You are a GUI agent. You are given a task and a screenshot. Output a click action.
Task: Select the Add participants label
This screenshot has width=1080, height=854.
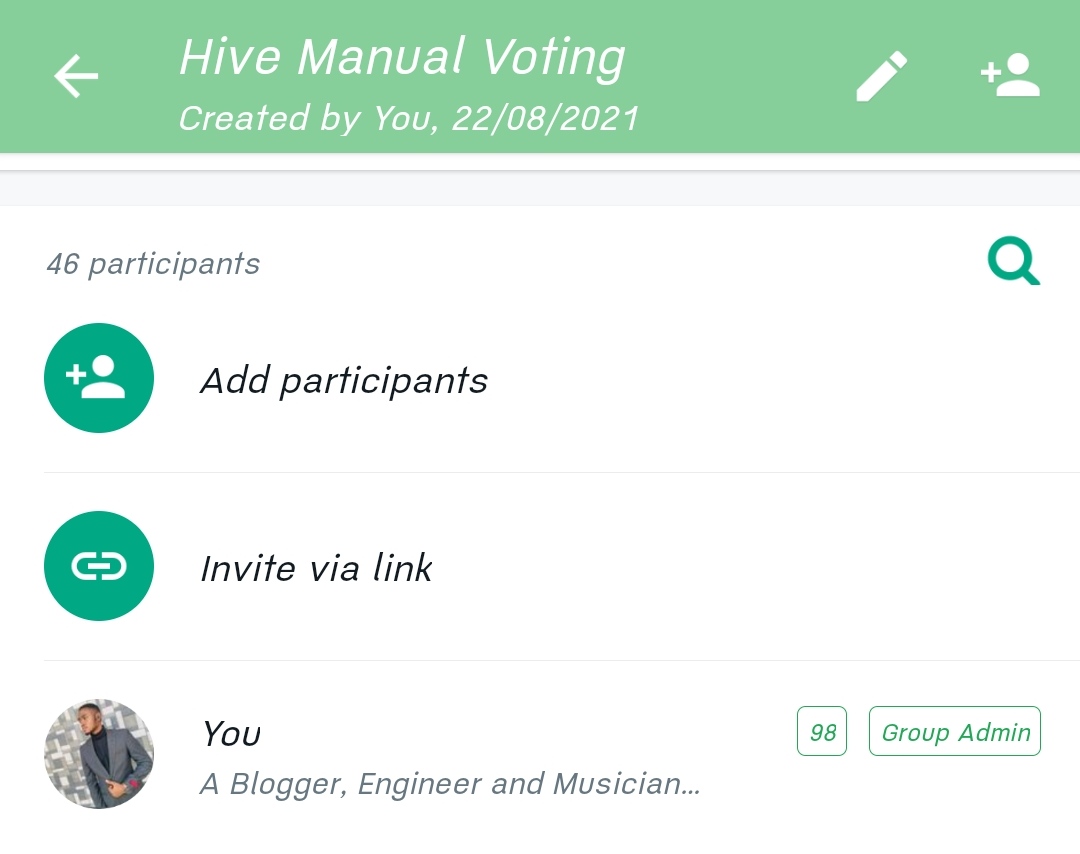point(344,381)
